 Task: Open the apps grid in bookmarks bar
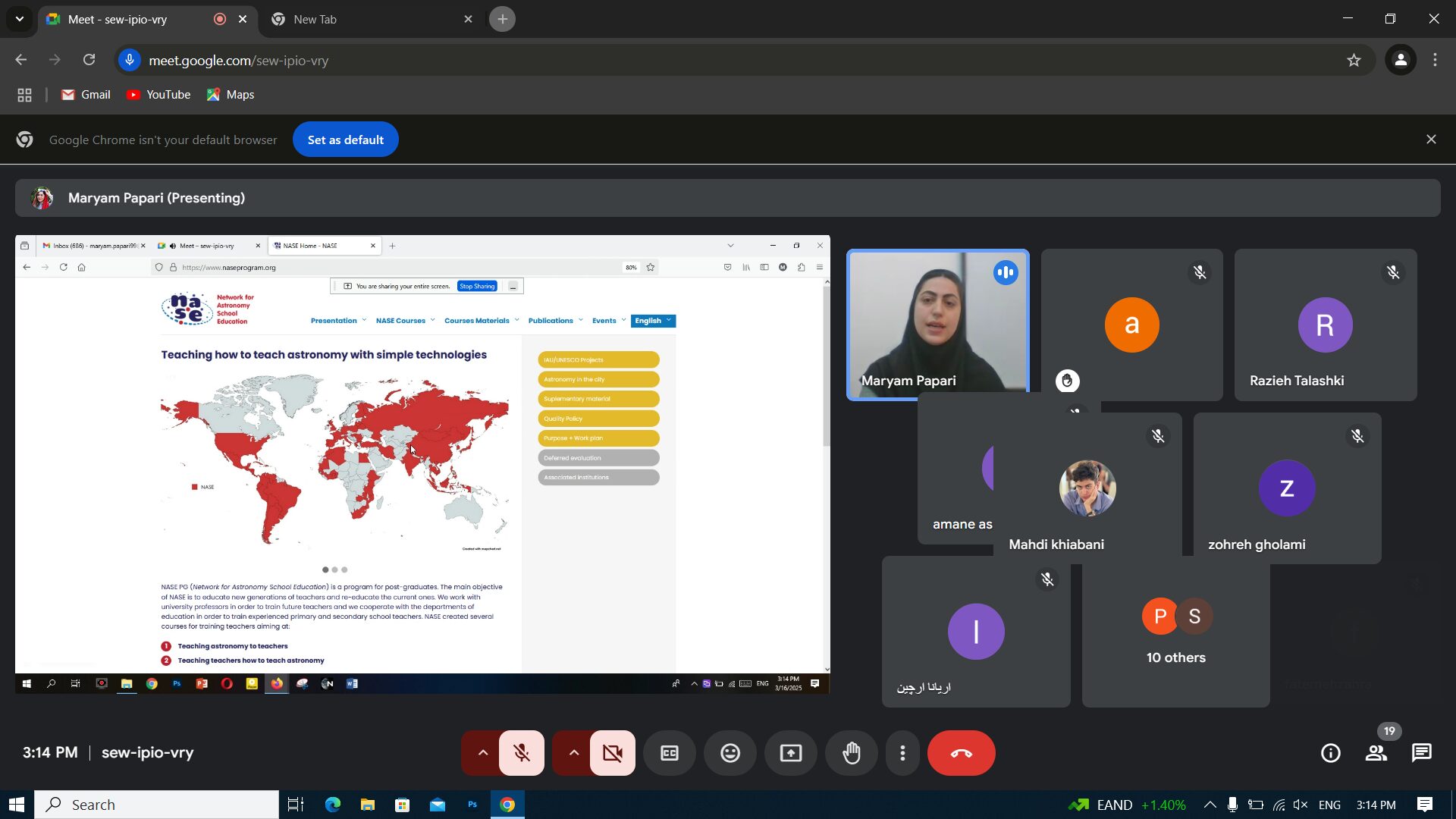(24, 95)
